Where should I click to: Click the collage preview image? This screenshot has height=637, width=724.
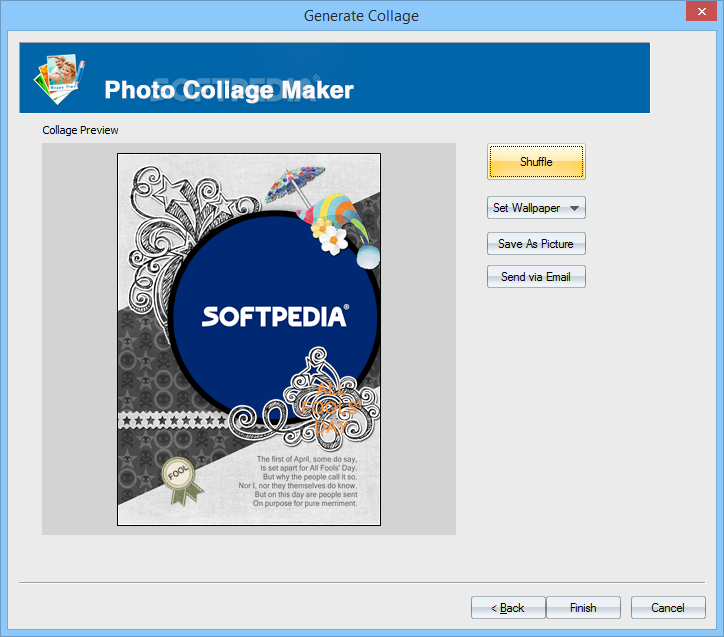(x=249, y=339)
